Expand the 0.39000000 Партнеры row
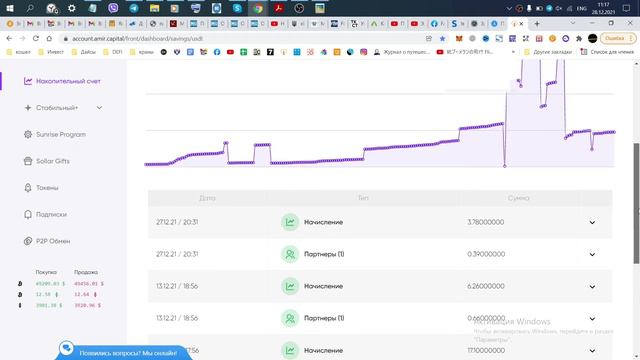Viewport: 640px width, 360px height. pyautogui.click(x=592, y=254)
